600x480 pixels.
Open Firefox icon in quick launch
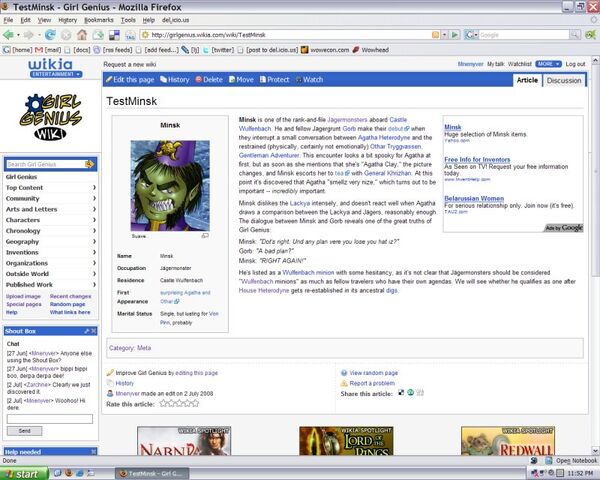69,473
